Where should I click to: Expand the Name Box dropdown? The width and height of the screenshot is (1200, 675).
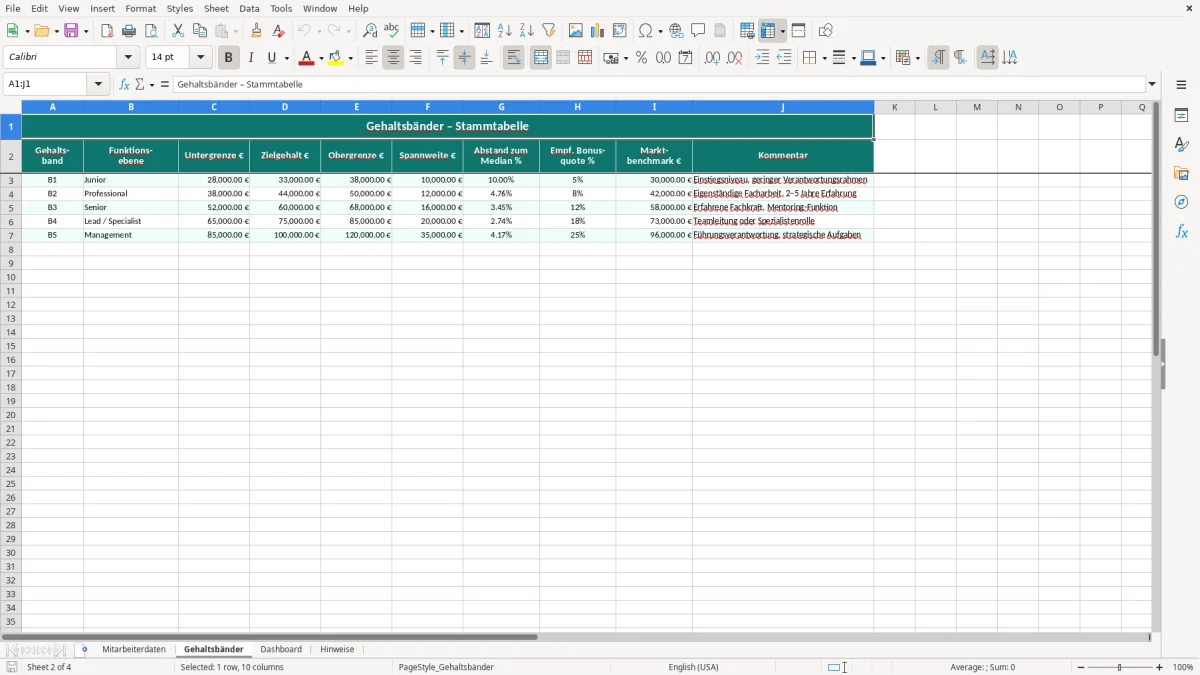click(x=98, y=85)
